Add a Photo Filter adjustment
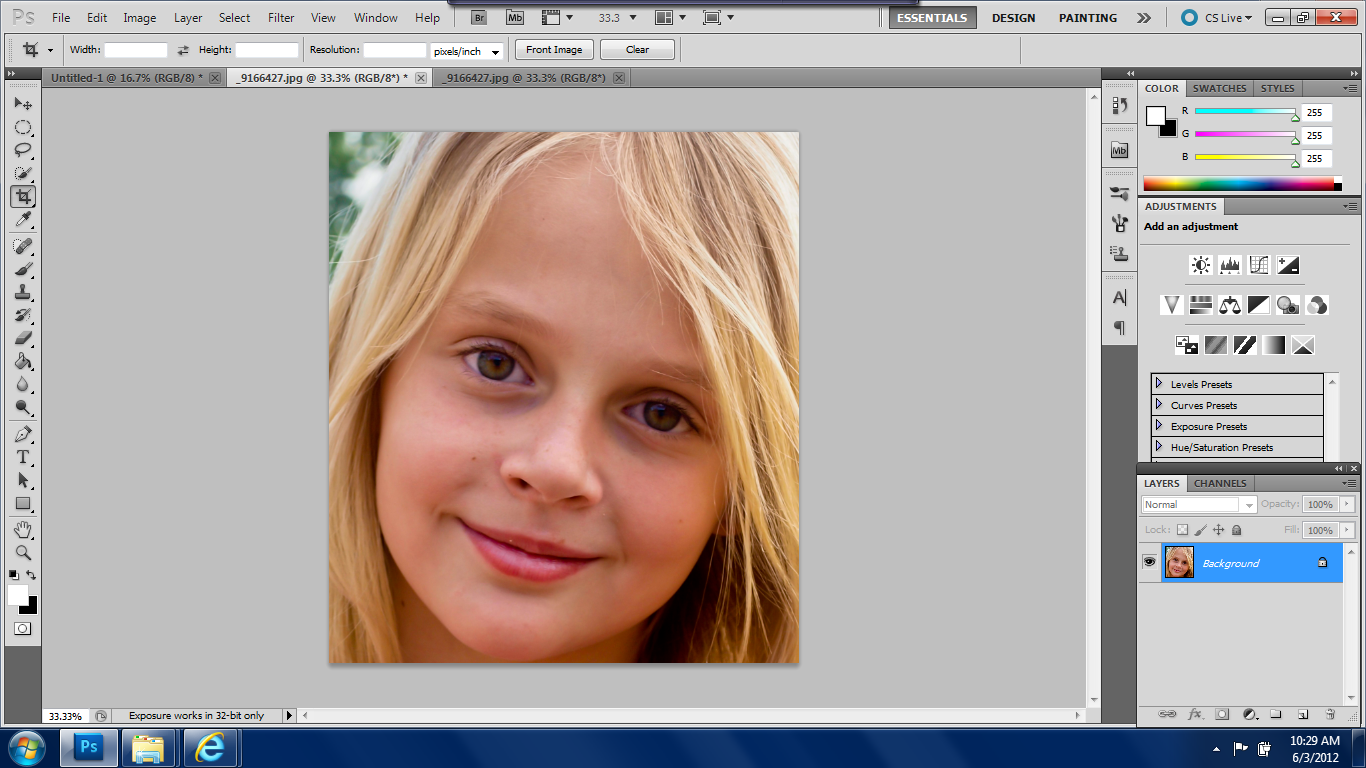The width and height of the screenshot is (1366, 768). (1288, 305)
